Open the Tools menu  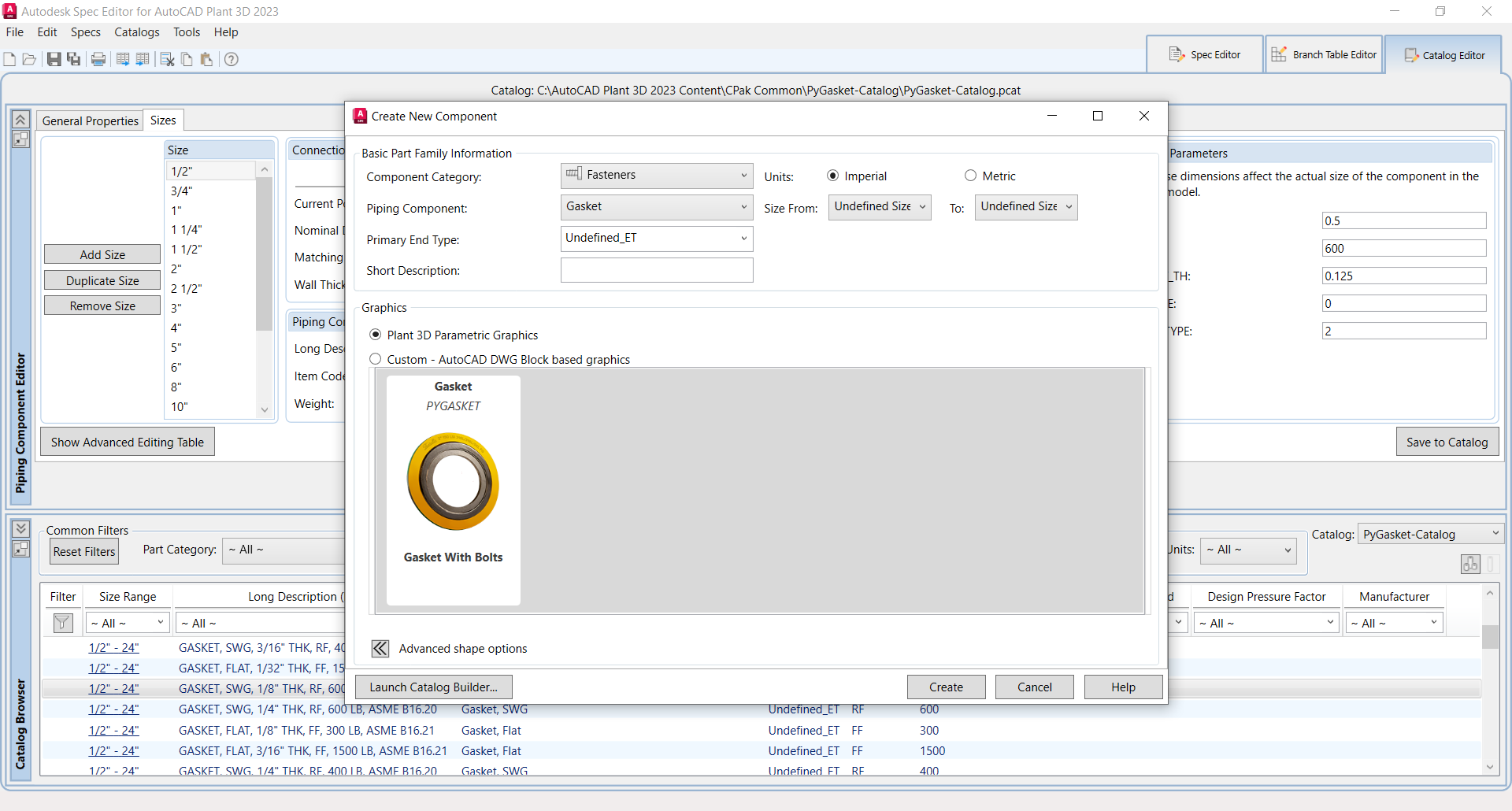click(x=187, y=32)
